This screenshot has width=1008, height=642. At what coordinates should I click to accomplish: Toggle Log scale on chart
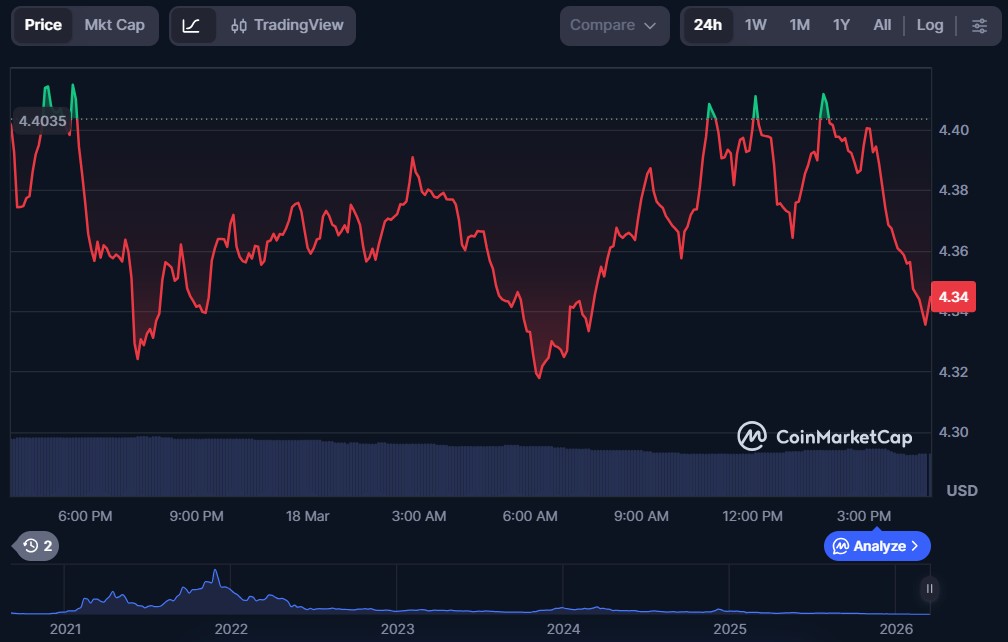click(x=930, y=25)
